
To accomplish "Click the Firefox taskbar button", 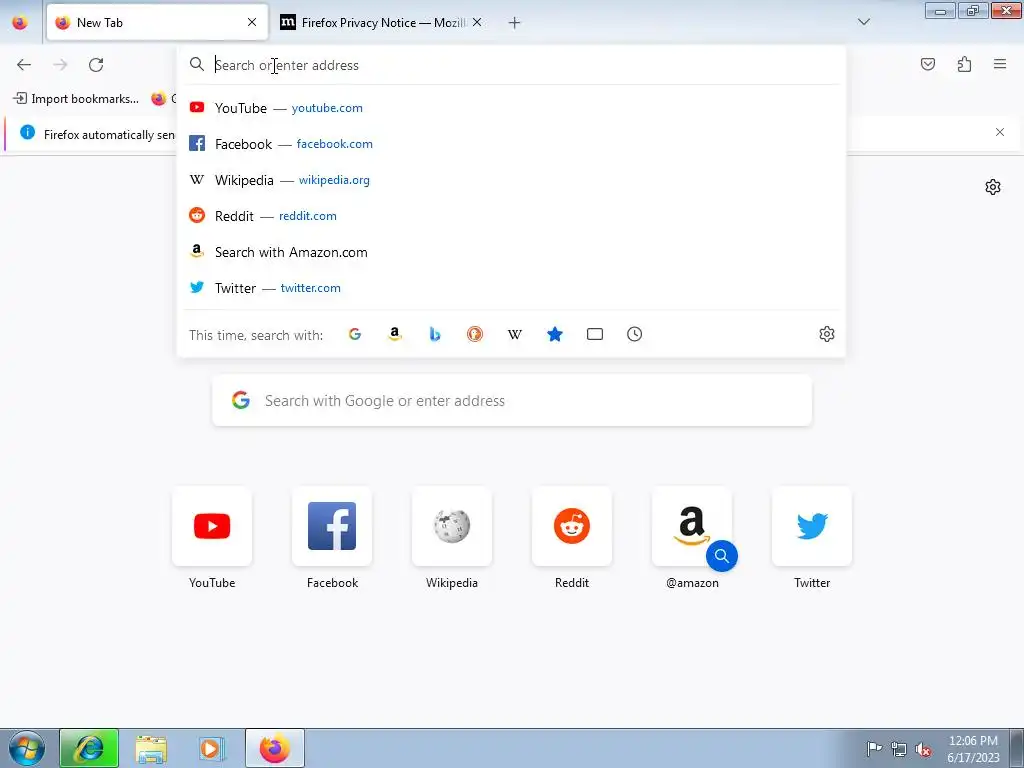I will pyautogui.click(x=275, y=748).
